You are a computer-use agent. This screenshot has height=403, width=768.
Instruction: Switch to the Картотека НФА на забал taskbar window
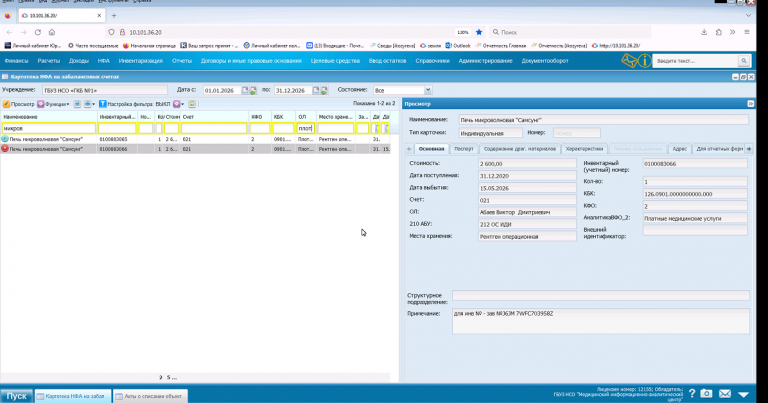(73, 396)
